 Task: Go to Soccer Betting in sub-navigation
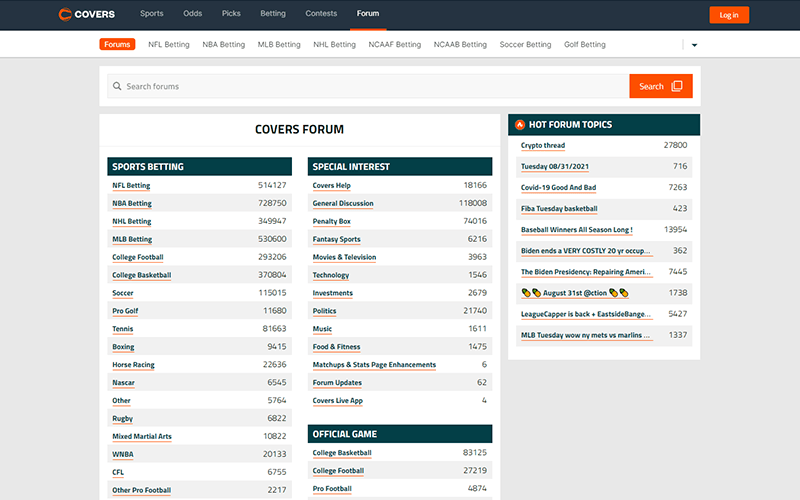pos(526,44)
